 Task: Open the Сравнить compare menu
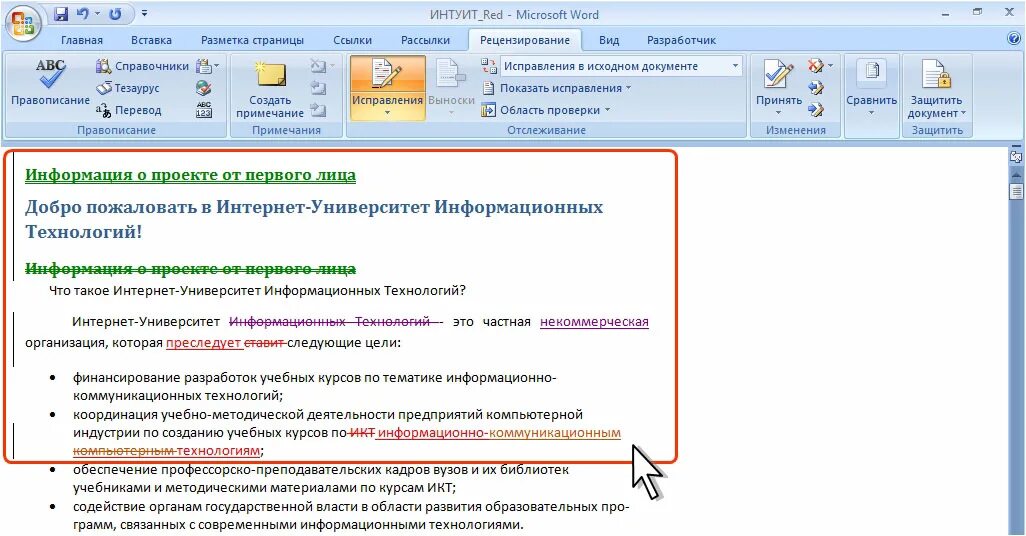point(871,88)
